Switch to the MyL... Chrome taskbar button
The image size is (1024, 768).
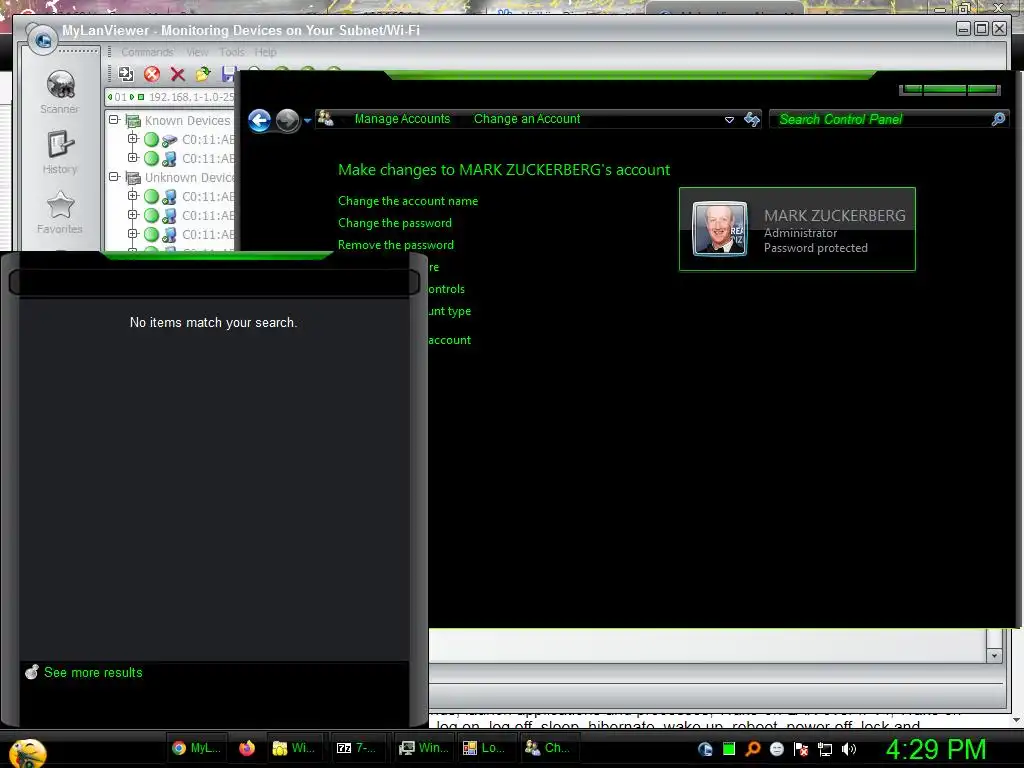point(195,748)
